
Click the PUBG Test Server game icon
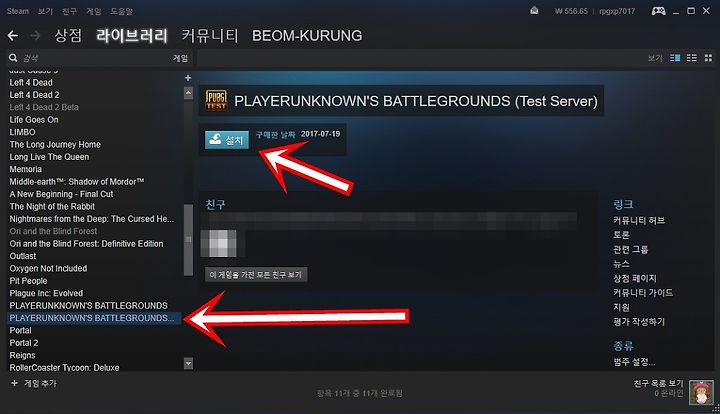[x=216, y=100]
